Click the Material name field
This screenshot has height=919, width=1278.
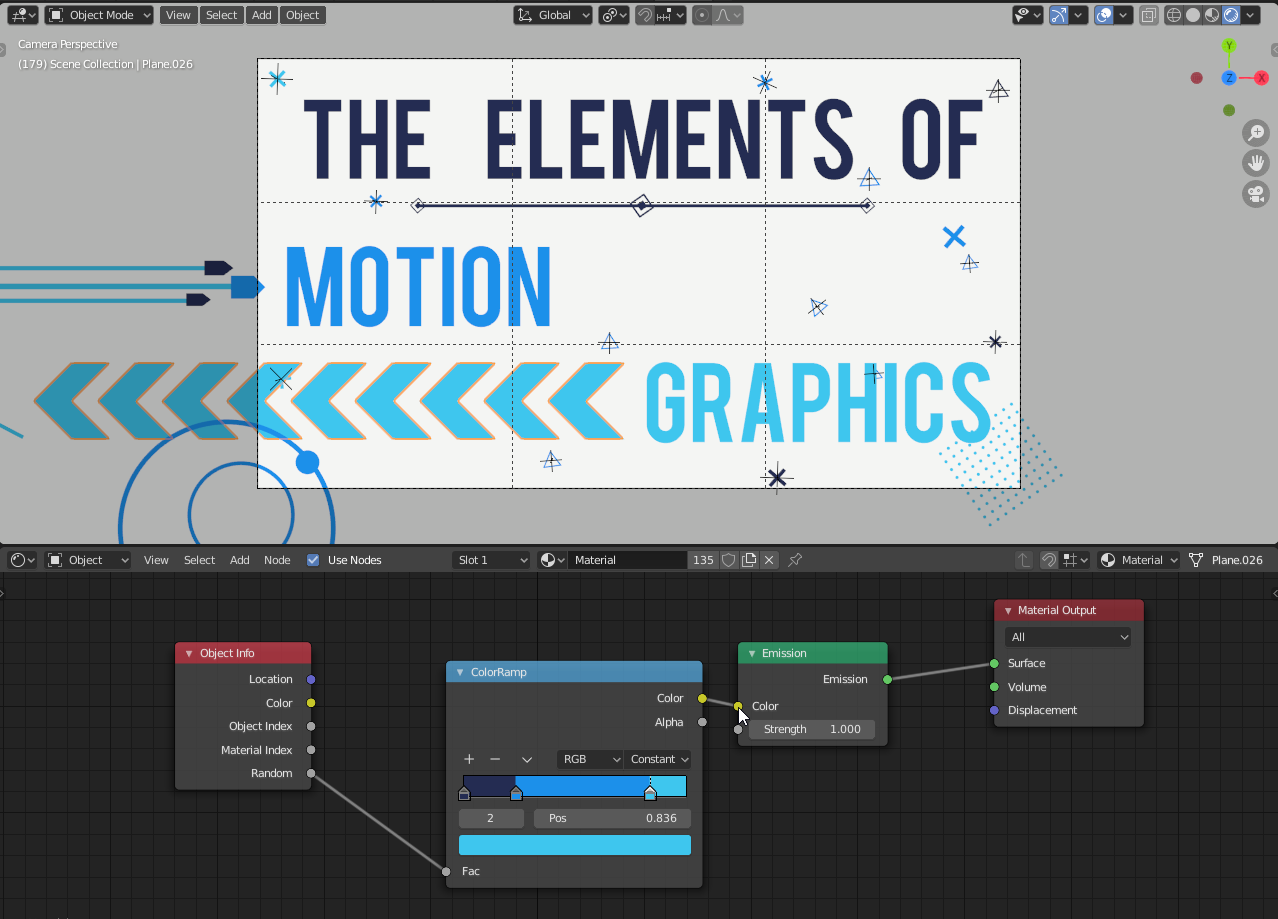pos(628,560)
